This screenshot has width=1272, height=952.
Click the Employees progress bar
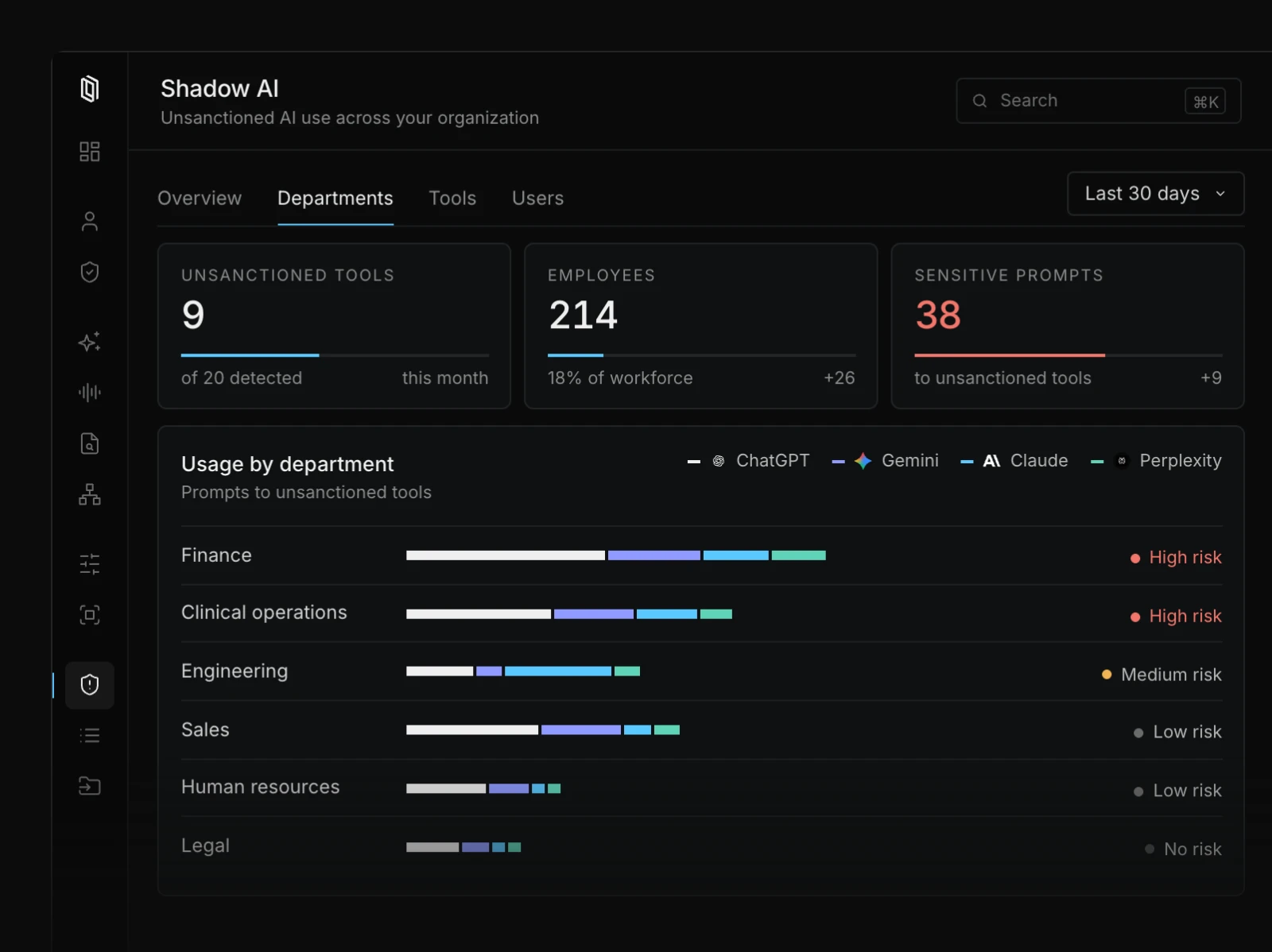[x=701, y=355]
